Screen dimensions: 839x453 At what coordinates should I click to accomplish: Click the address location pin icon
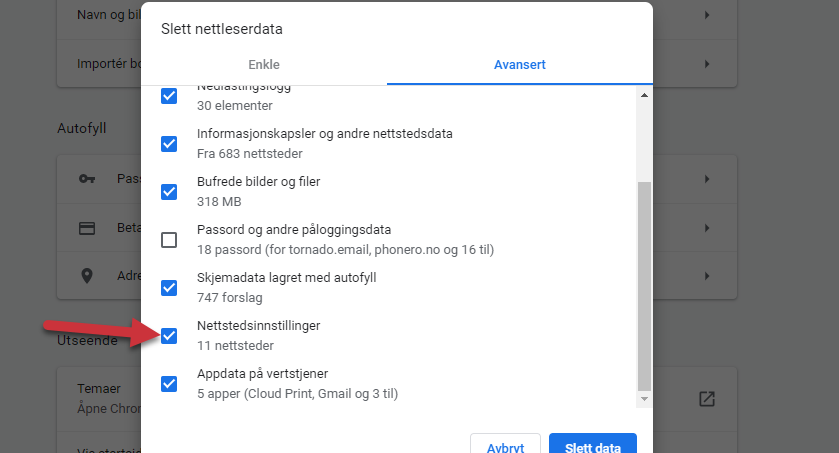(x=87, y=276)
